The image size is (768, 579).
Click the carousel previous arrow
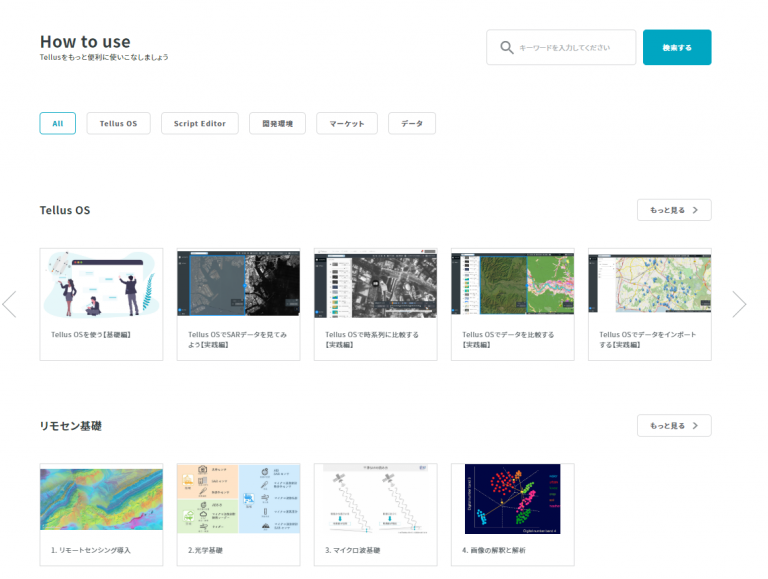coord(10,304)
